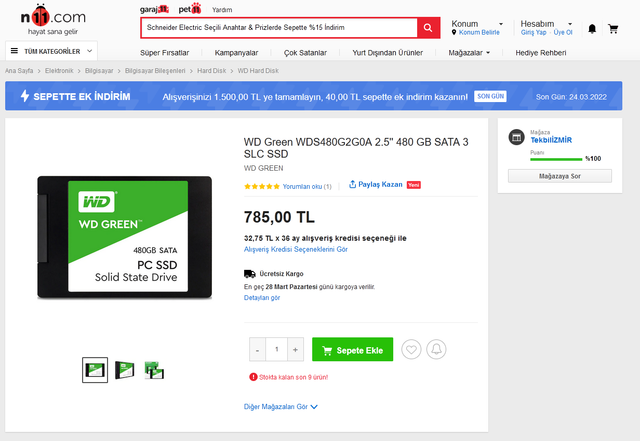The height and width of the screenshot is (441, 640).
Task: Select the second product thumbnail
Action: point(125,369)
